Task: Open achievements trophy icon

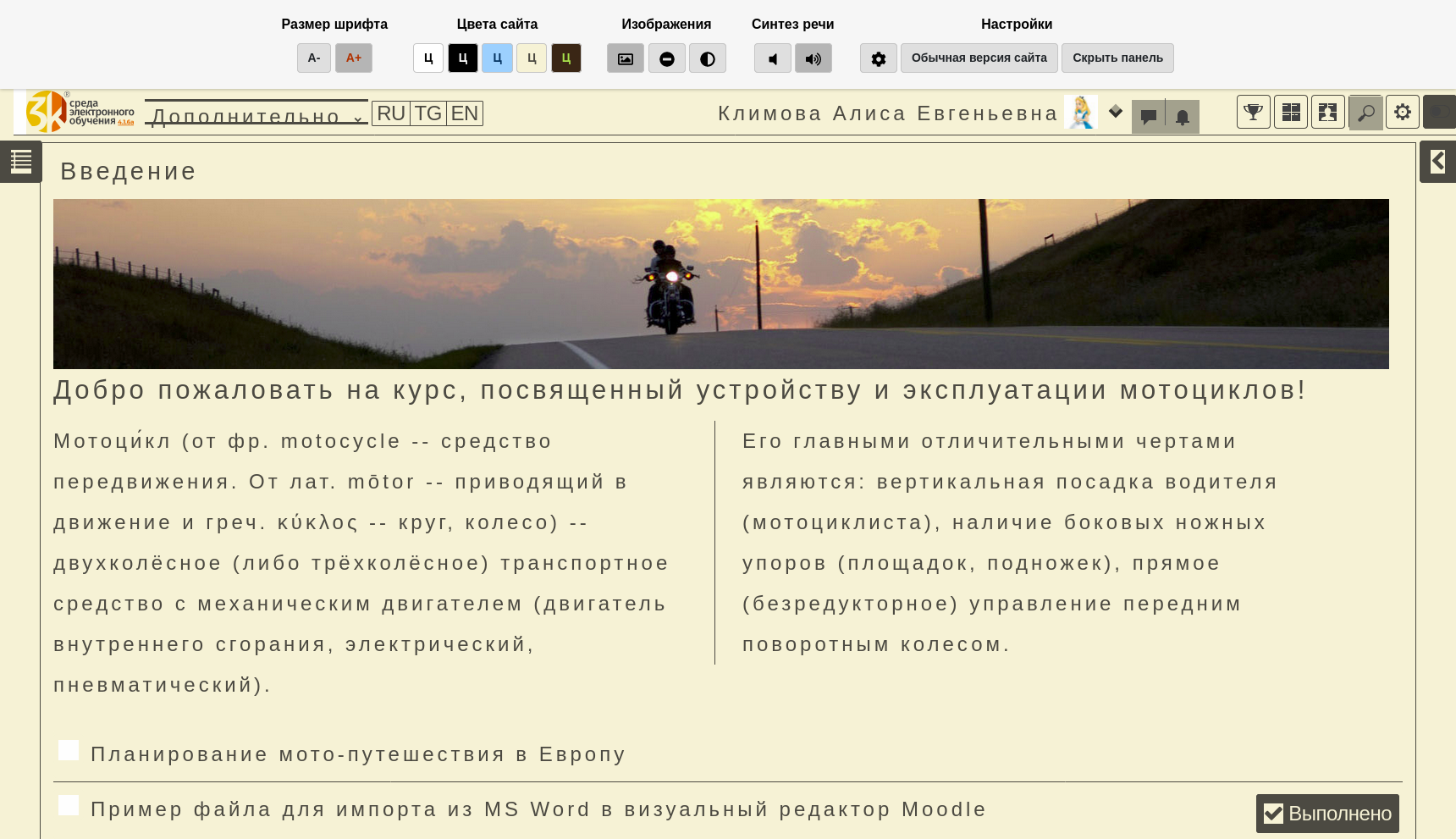Action: tap(1254, 112)
